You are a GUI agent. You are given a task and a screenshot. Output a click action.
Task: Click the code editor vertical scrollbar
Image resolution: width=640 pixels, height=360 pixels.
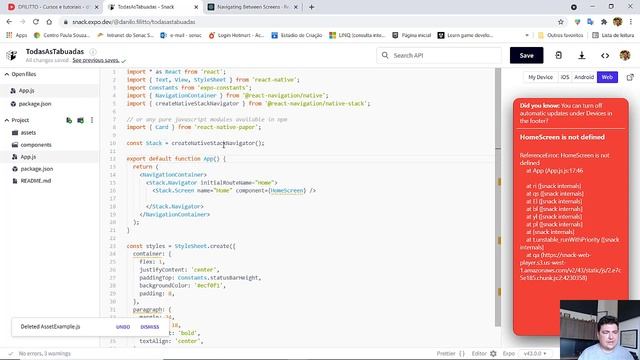click(x=498, y=197)
